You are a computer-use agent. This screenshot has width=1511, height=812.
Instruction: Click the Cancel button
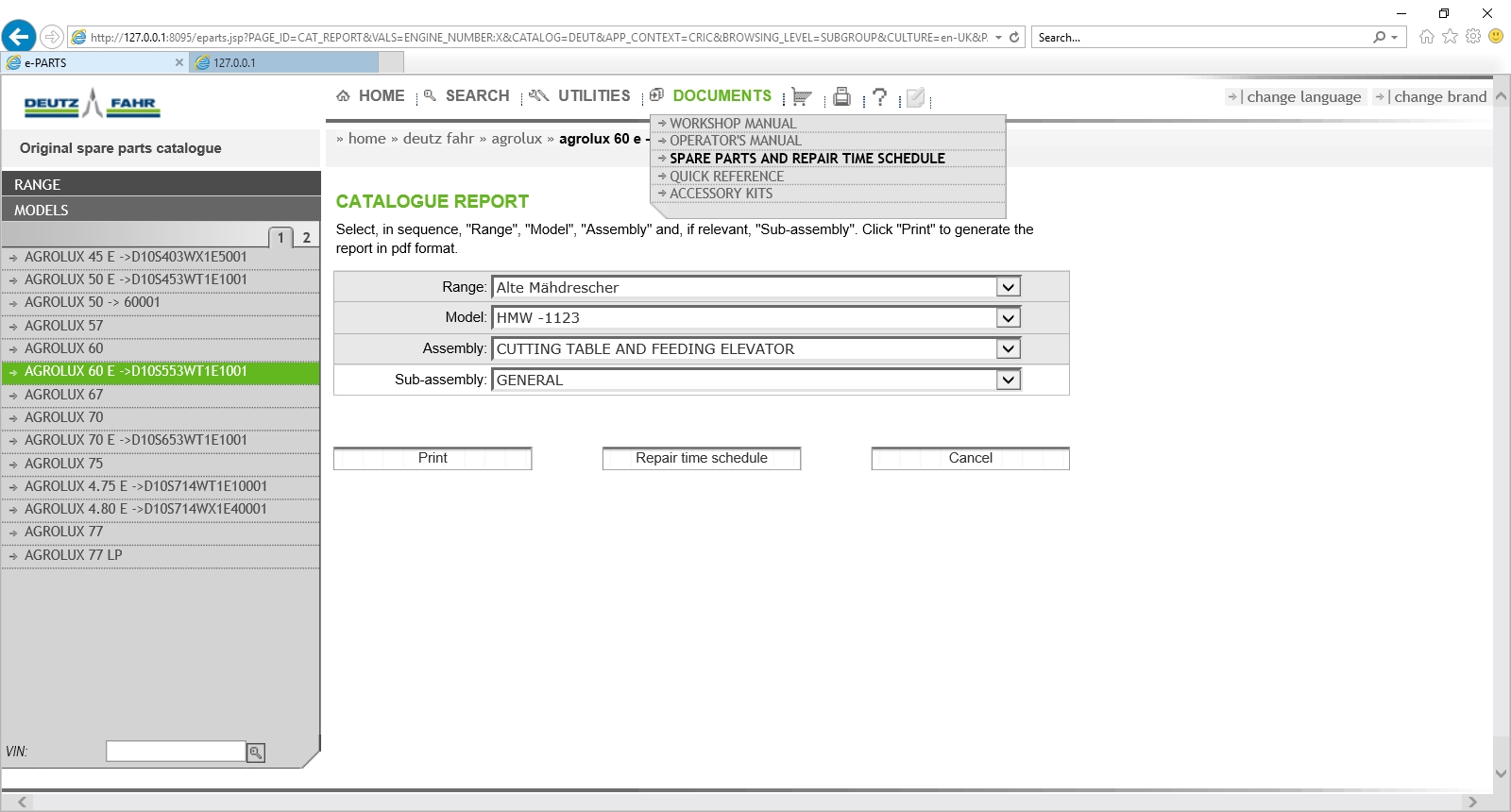971,458
